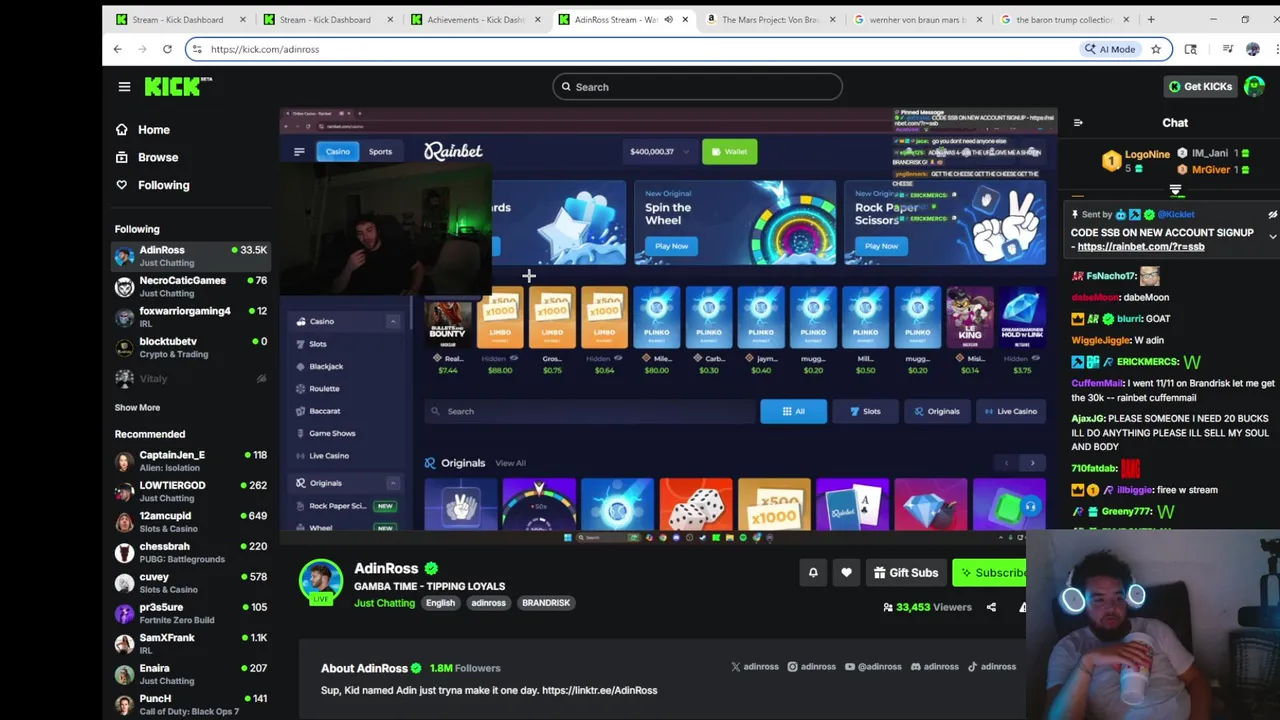This screenshot has width=1280, height=720.
Task: Open foxwarriorgaming4 channel from sidebar
Action: click(191, 317)
